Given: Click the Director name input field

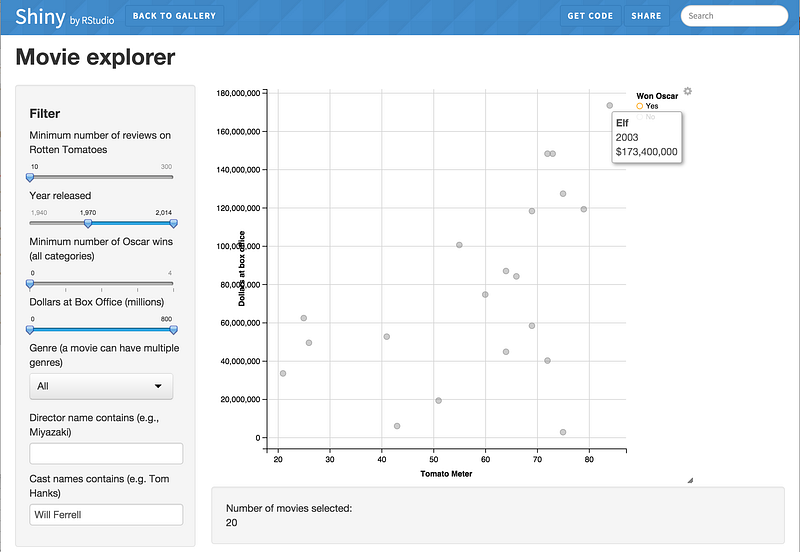Looking at the screenshot, I should point(106,454).
